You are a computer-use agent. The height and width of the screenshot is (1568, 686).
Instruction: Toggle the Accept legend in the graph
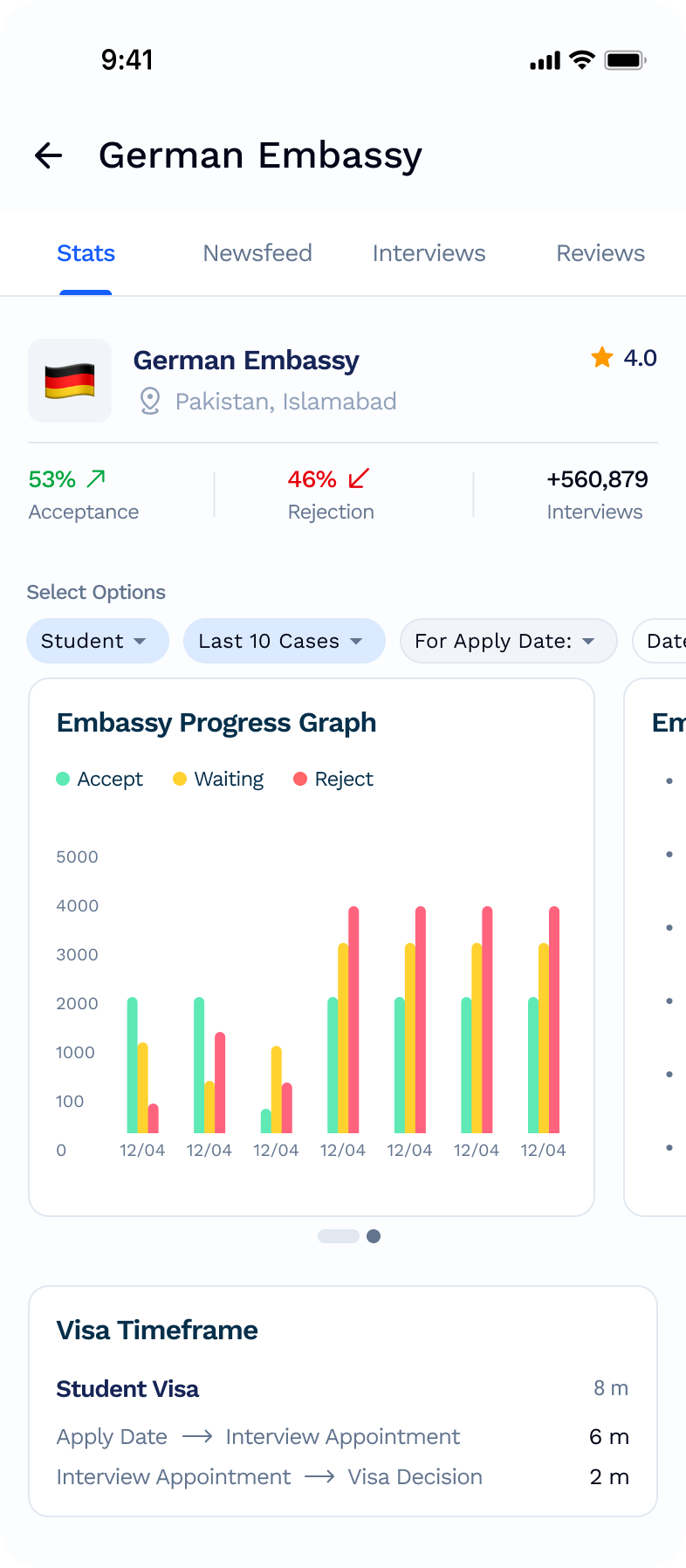click(99, 778)
